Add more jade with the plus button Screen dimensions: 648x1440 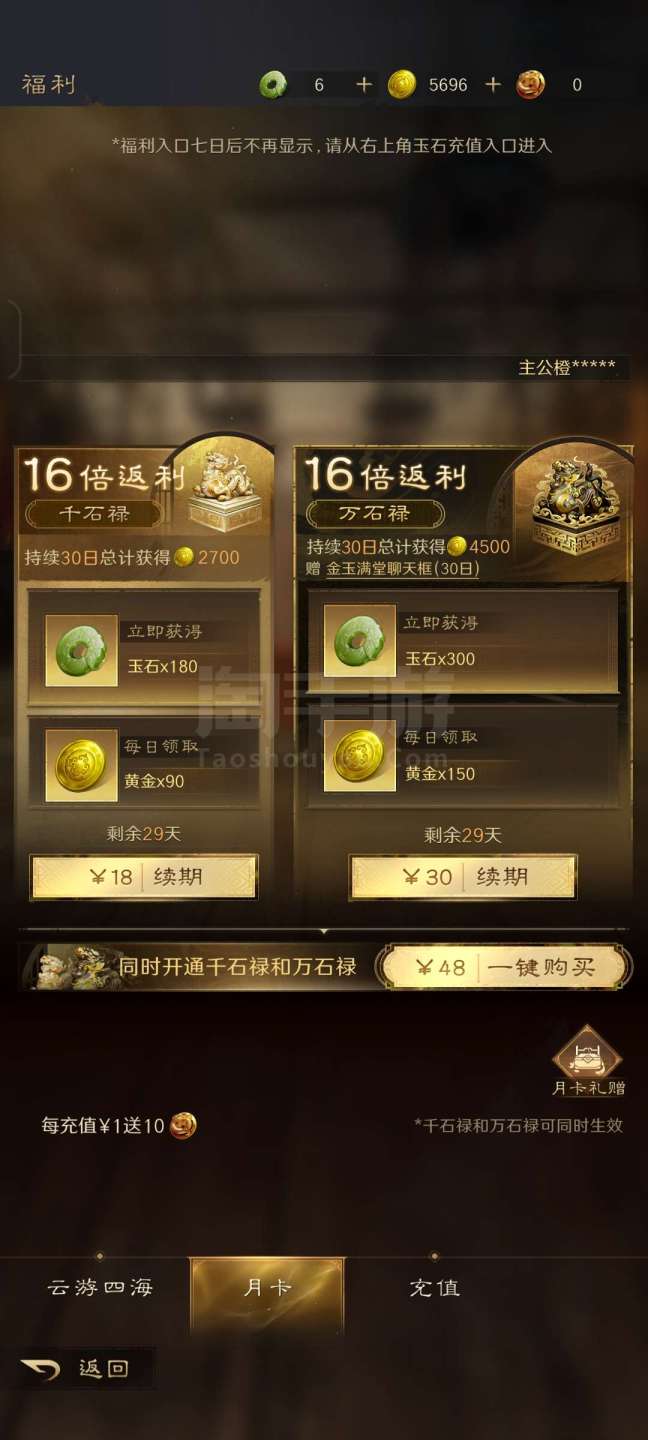point(363,85)
